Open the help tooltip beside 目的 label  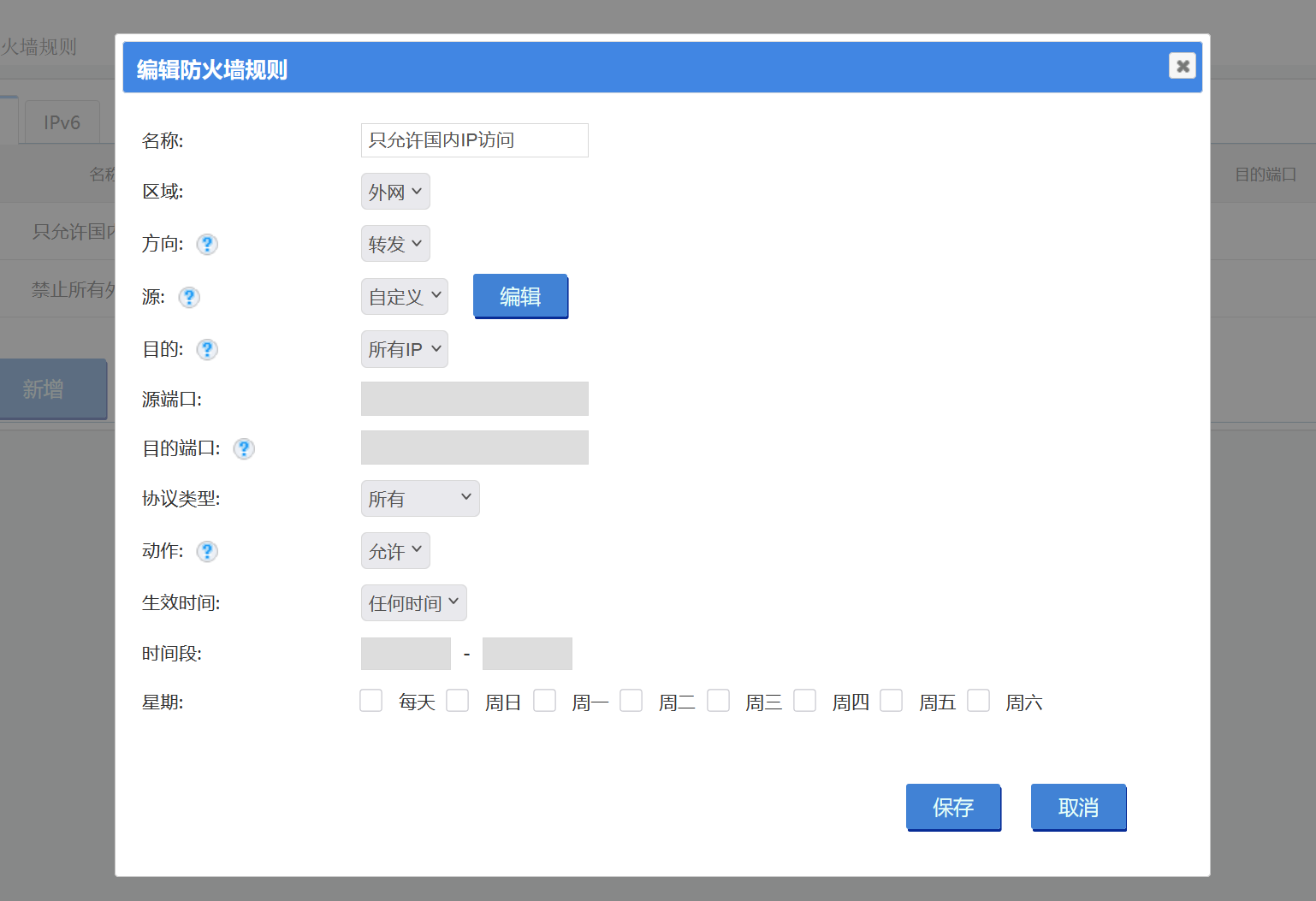[207, 349]
